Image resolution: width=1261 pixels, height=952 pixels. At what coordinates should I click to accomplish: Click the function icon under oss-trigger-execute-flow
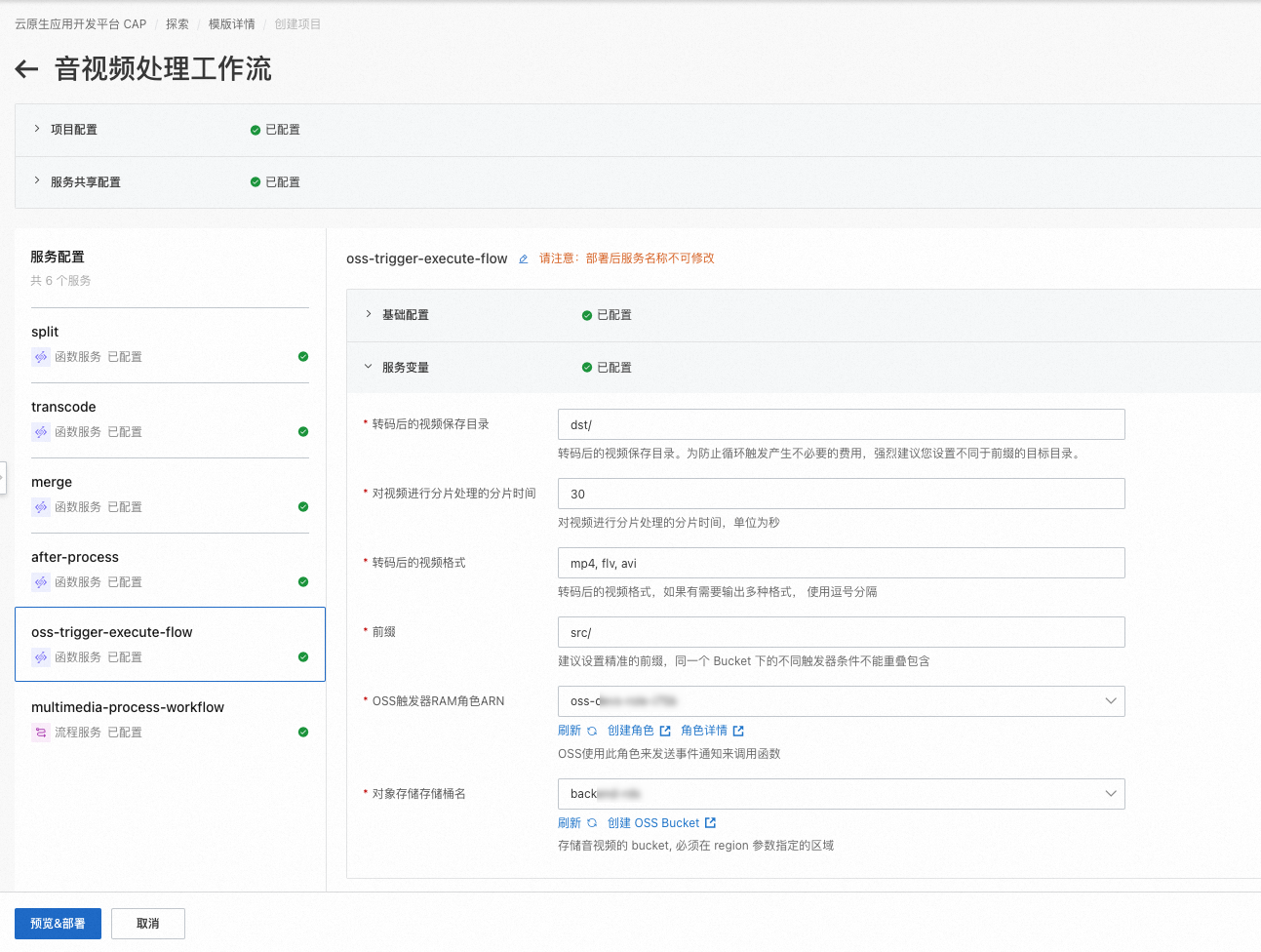(41, 657)
